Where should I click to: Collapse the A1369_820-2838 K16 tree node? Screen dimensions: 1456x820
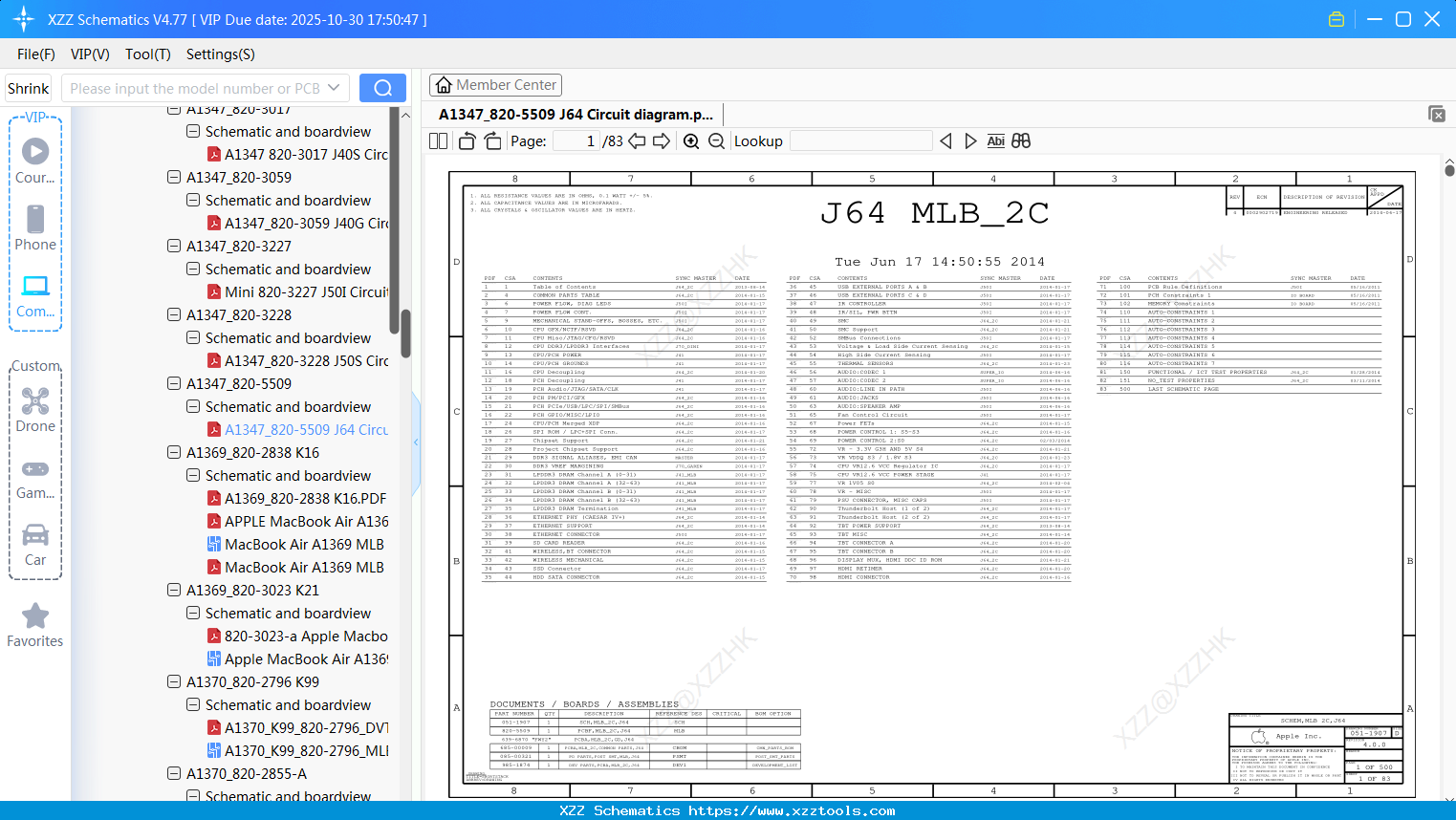click(174, 452)
